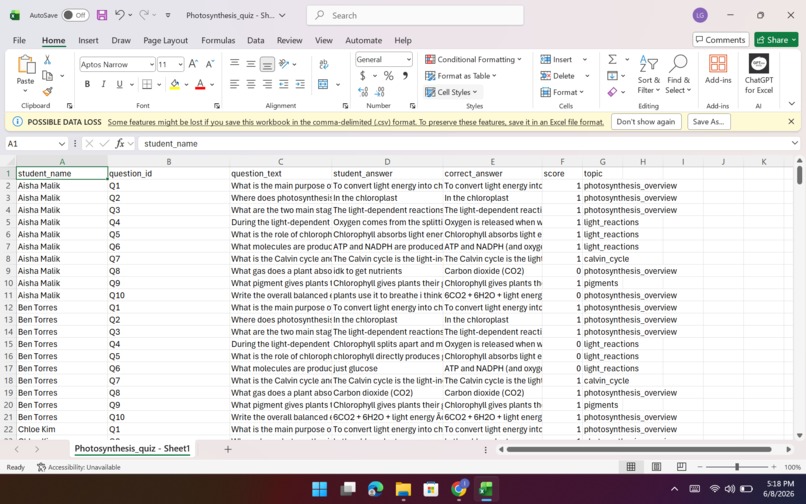Open Sort & Filter
Image resolution: width=806 pixels, height=504 pixels.
[x=649, y=75]
